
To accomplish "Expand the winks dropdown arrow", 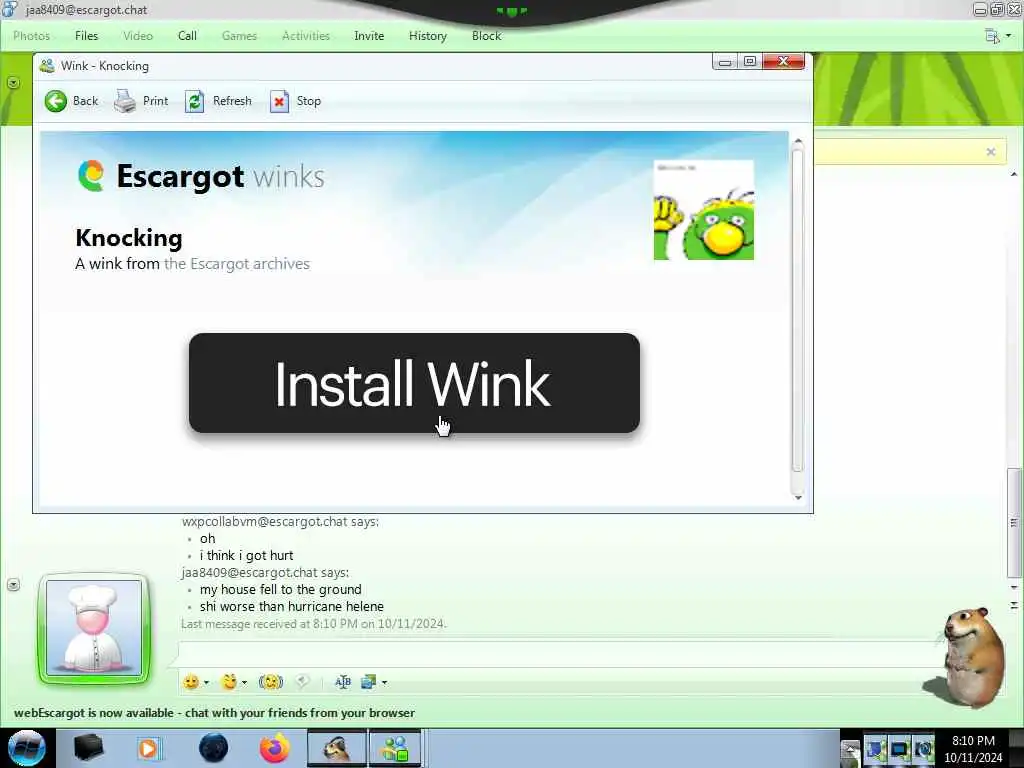I will coord(244,682).
